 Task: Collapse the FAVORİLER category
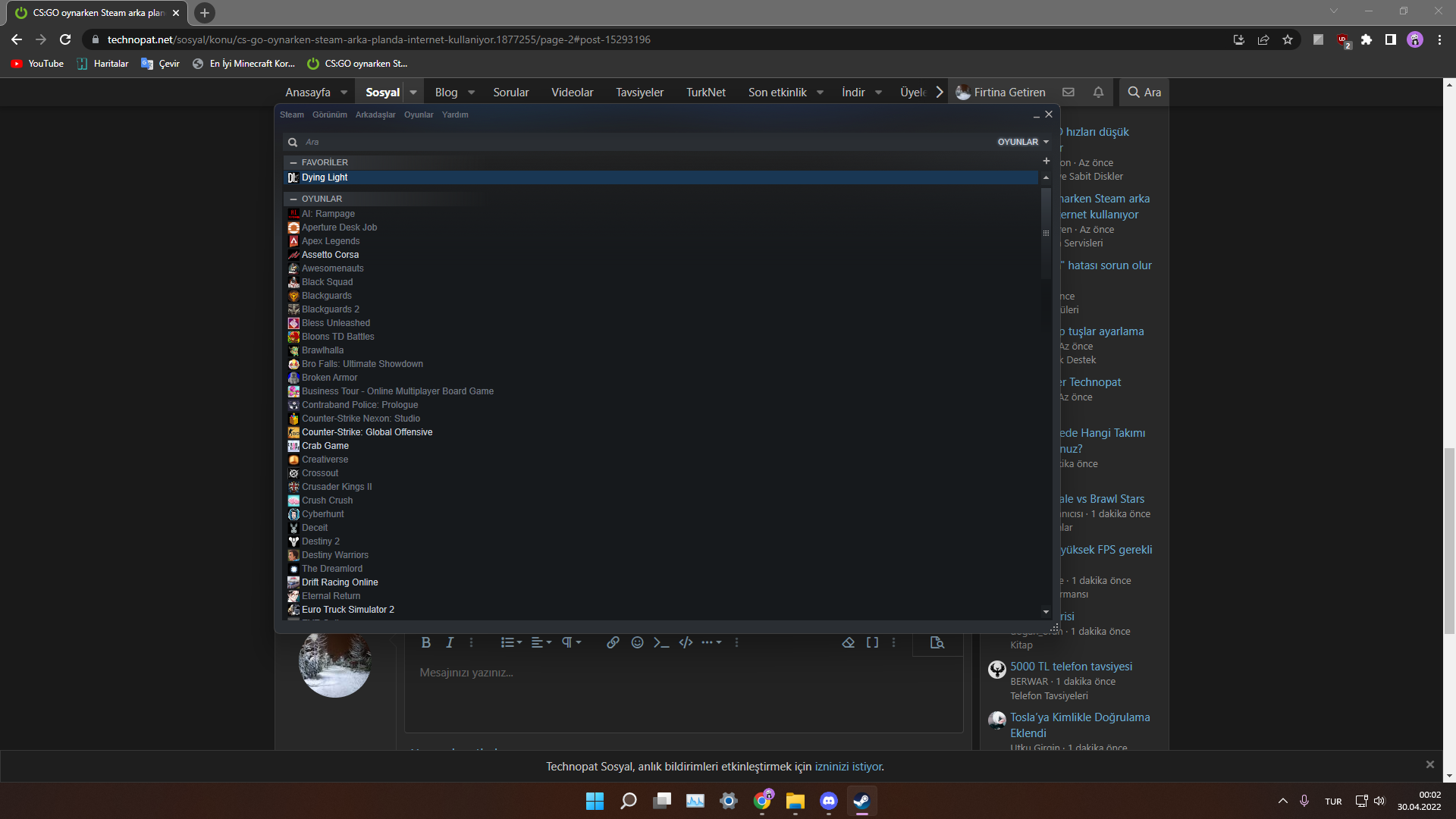[293, 162]
